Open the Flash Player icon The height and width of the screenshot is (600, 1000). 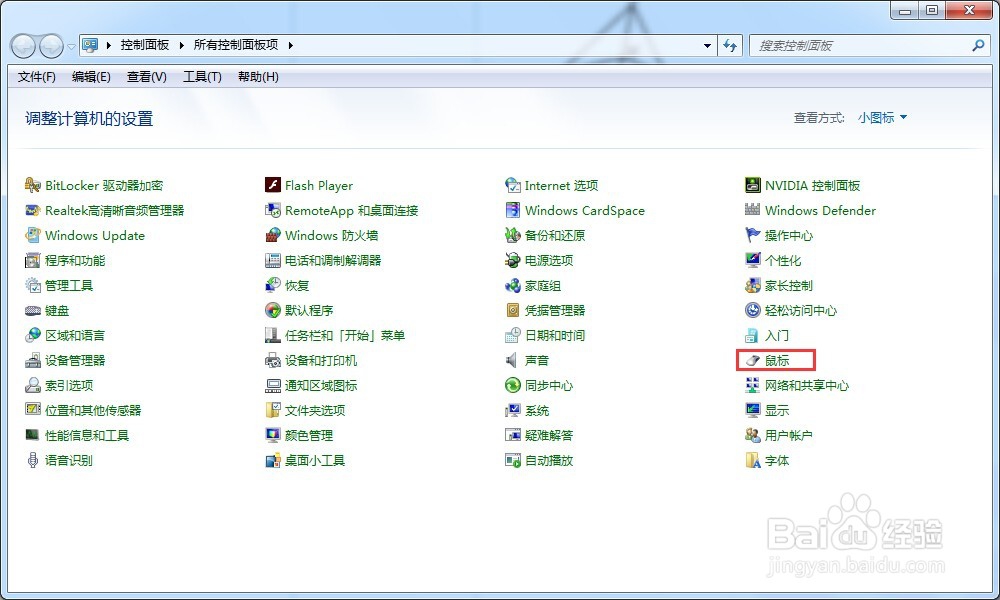(x=273, y=186)
